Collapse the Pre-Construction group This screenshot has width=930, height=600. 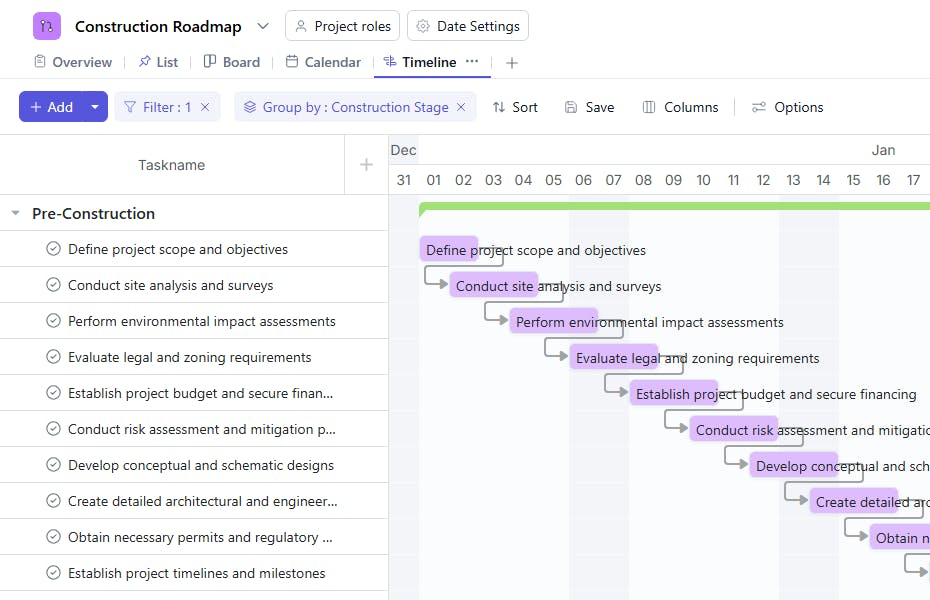(15, 213)
